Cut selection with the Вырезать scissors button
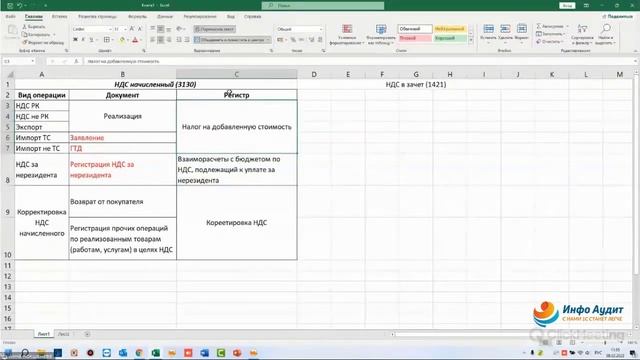 pos(33,27)
